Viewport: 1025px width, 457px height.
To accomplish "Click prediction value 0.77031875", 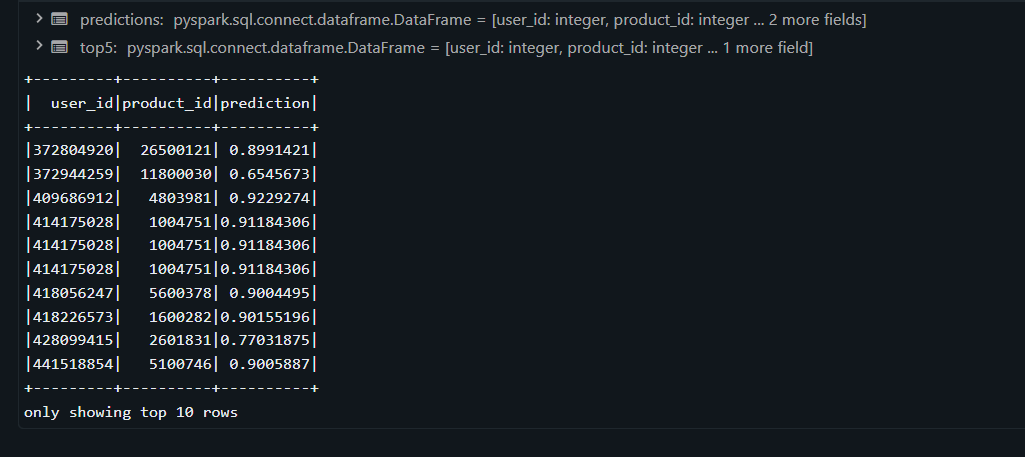I will click(x=265, y=340).
